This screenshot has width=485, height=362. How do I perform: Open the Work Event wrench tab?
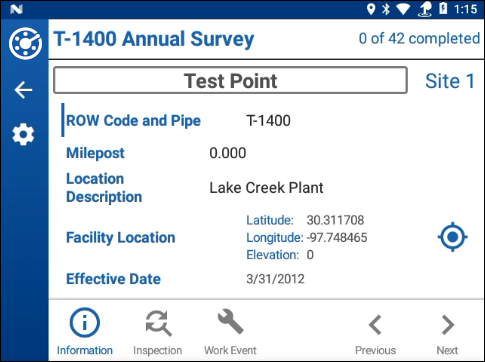230,332
